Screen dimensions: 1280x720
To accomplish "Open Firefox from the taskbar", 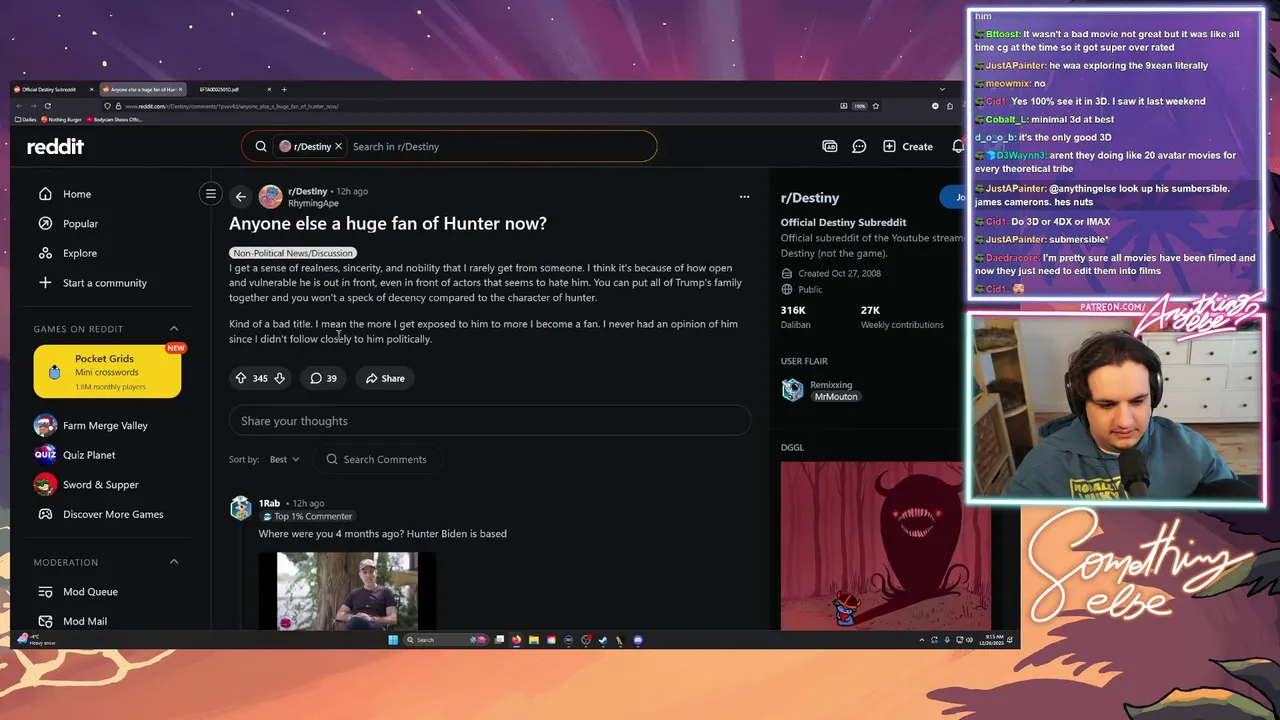I will (x=516, y=640).
